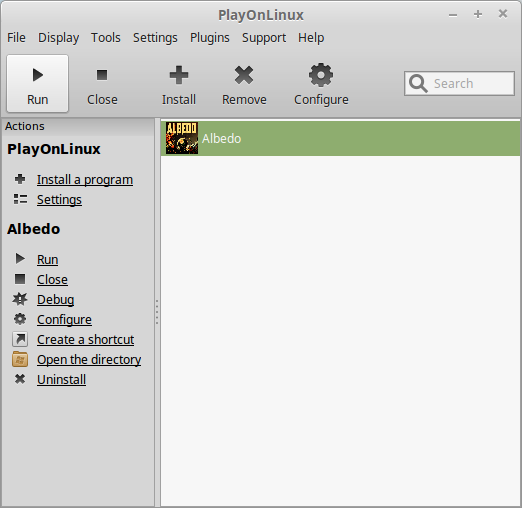This screenshot has width=522, height=508.
Task: Maximize the PlayOnLinux window
Action: click(478, 14)
